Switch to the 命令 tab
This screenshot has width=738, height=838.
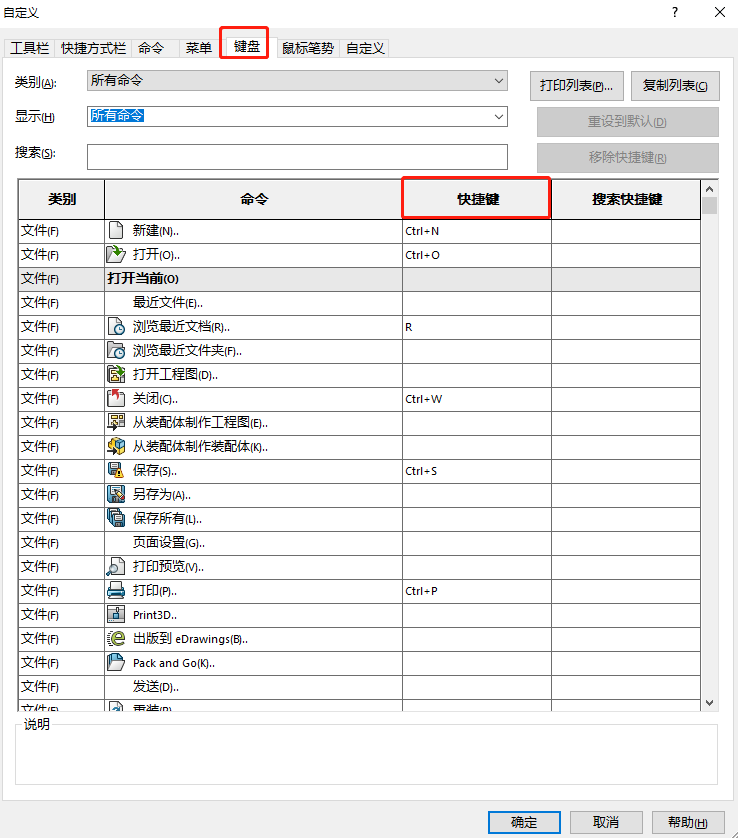[151, 48]
